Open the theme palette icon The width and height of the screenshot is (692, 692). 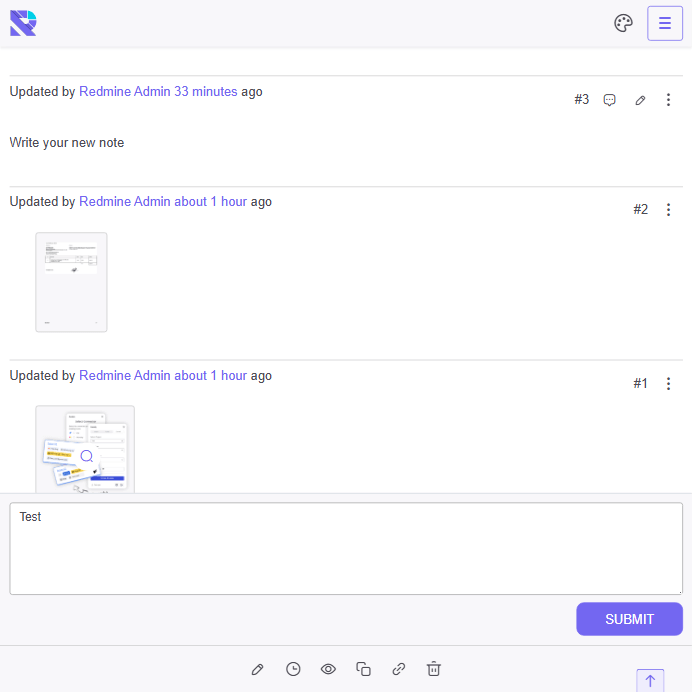coord(623,23)
